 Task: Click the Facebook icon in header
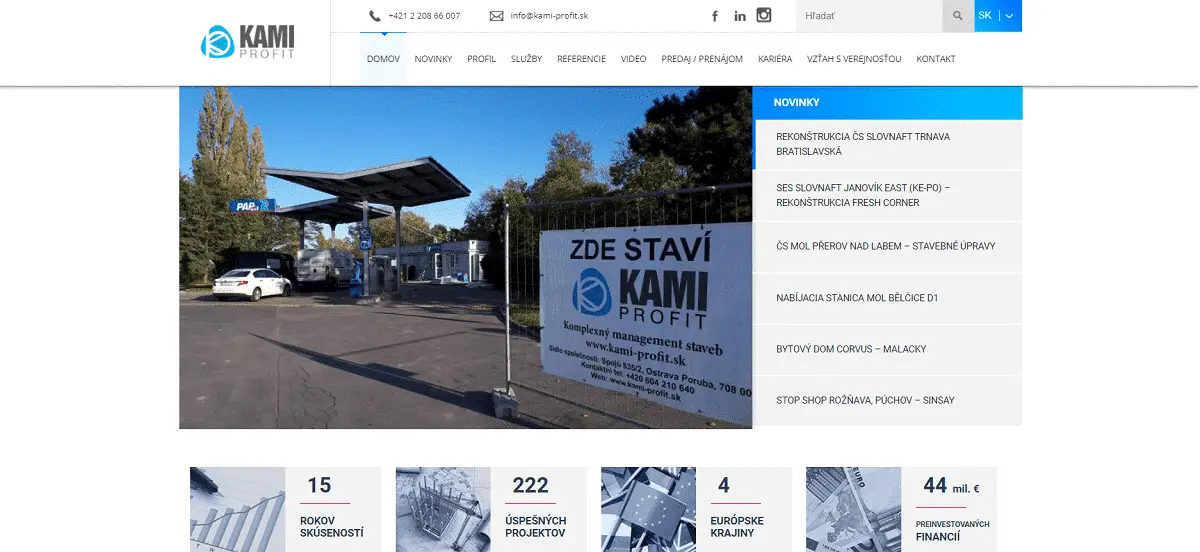[x=714, y=16]
